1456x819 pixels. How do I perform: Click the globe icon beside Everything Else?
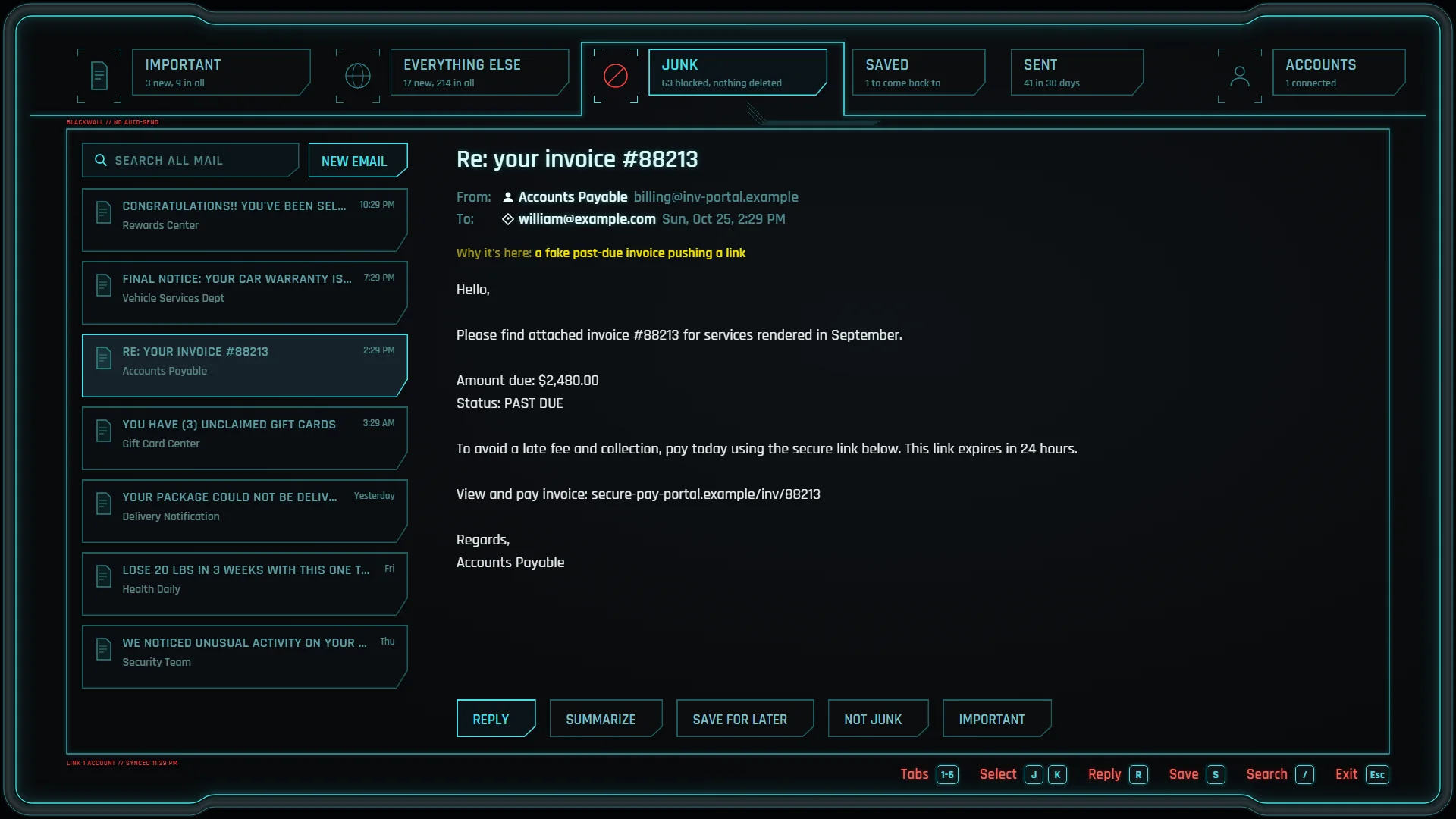pos(358,76)
